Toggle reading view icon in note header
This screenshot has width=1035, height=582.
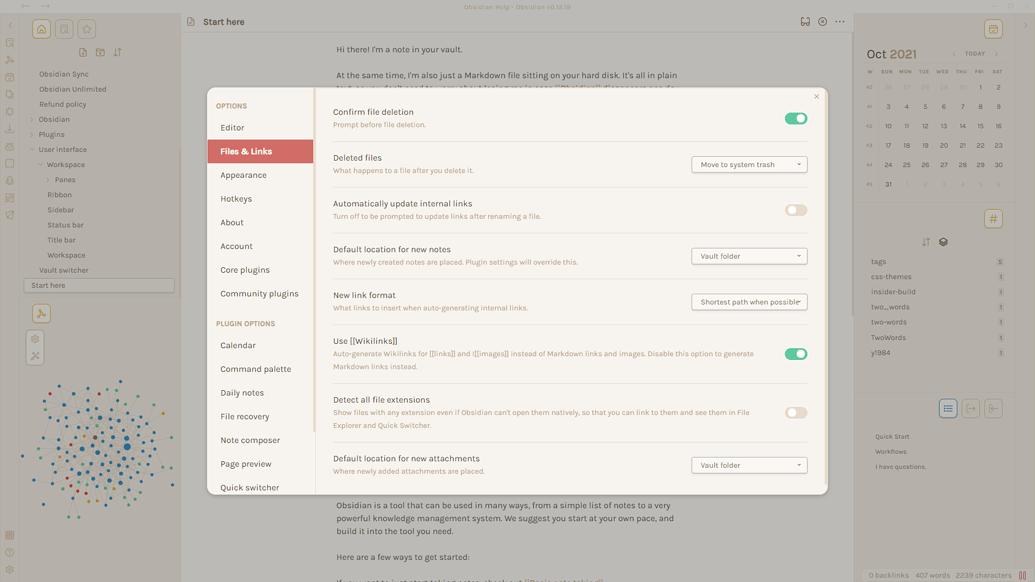click(x=805, y=22)
